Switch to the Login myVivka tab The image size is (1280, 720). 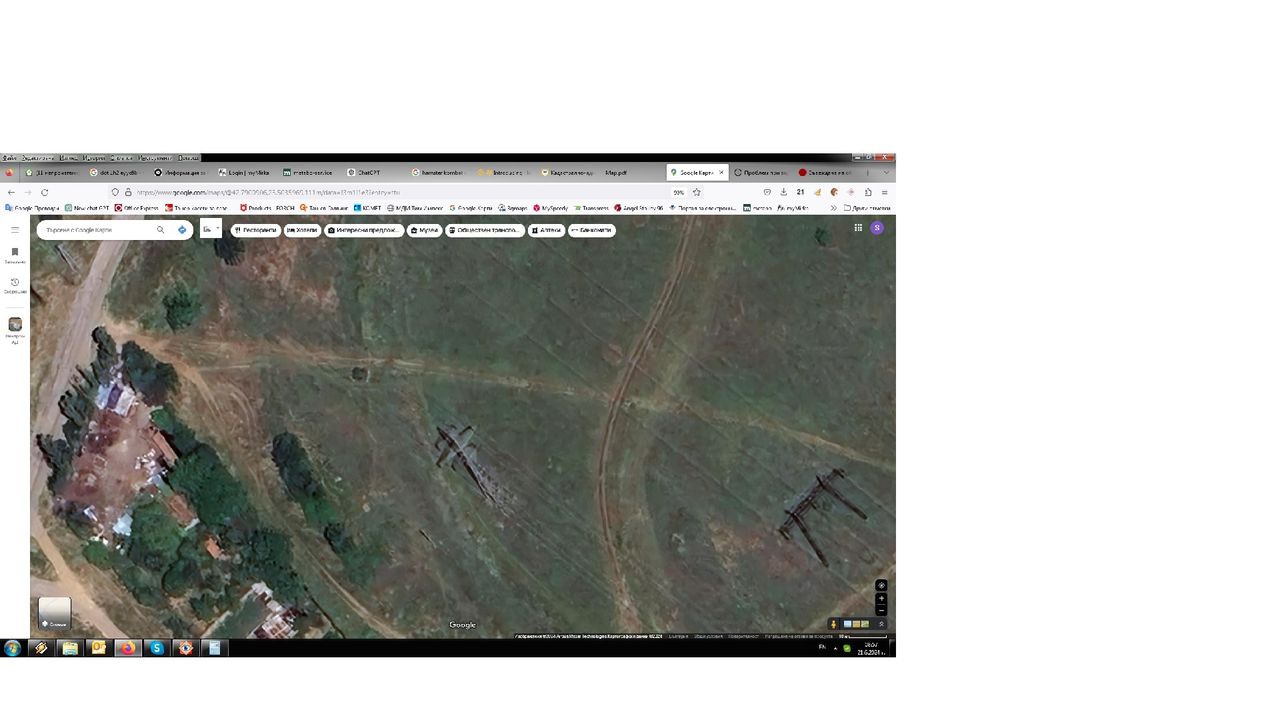point(245,172)
